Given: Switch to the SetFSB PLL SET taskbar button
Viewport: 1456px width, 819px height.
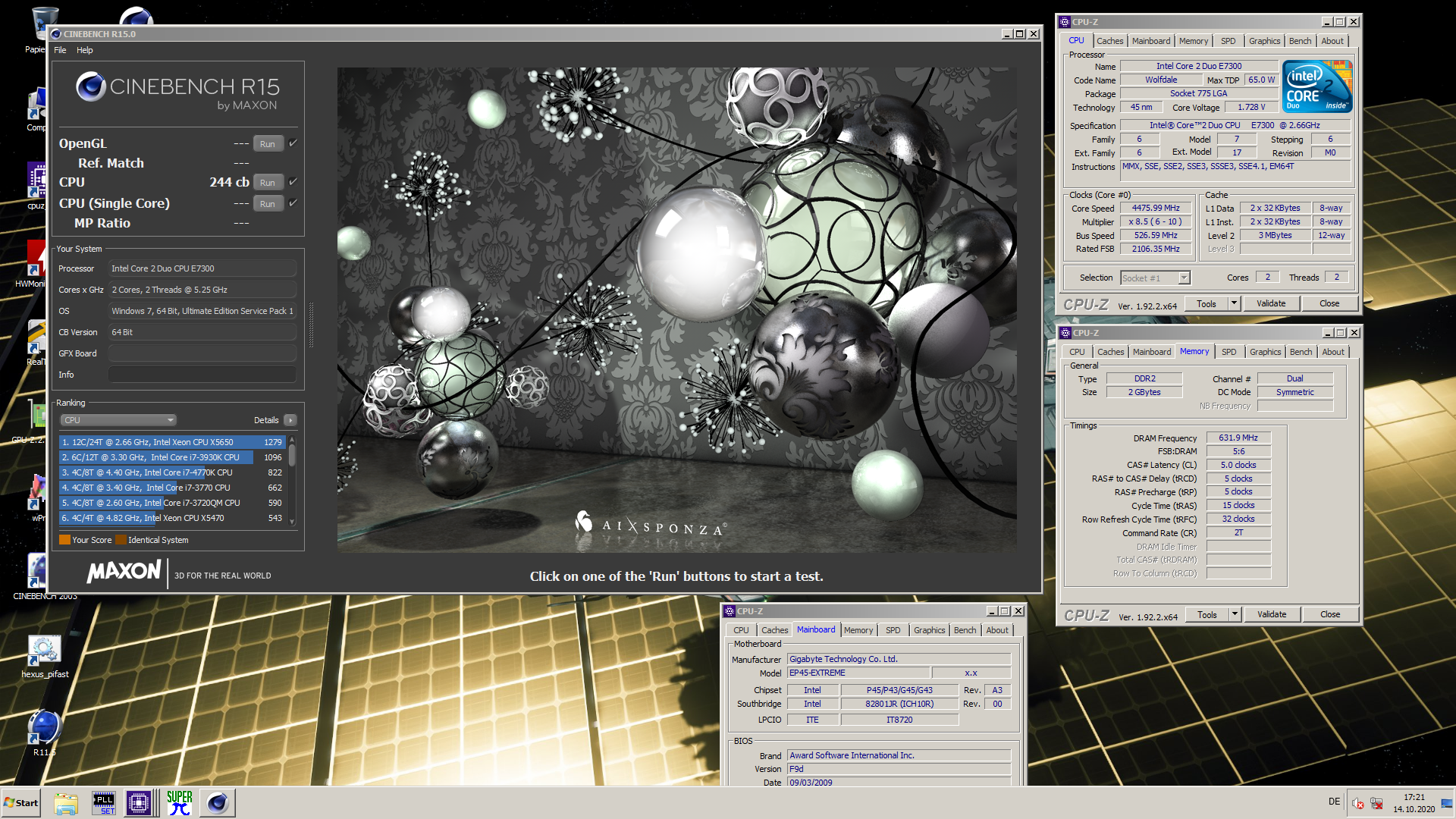Looking at the screenshot, I should tap(103, 803).
